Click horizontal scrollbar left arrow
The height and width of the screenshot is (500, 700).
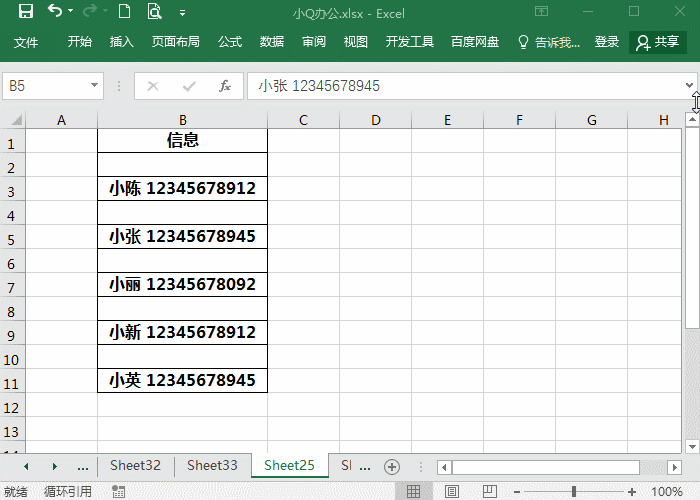444,467
